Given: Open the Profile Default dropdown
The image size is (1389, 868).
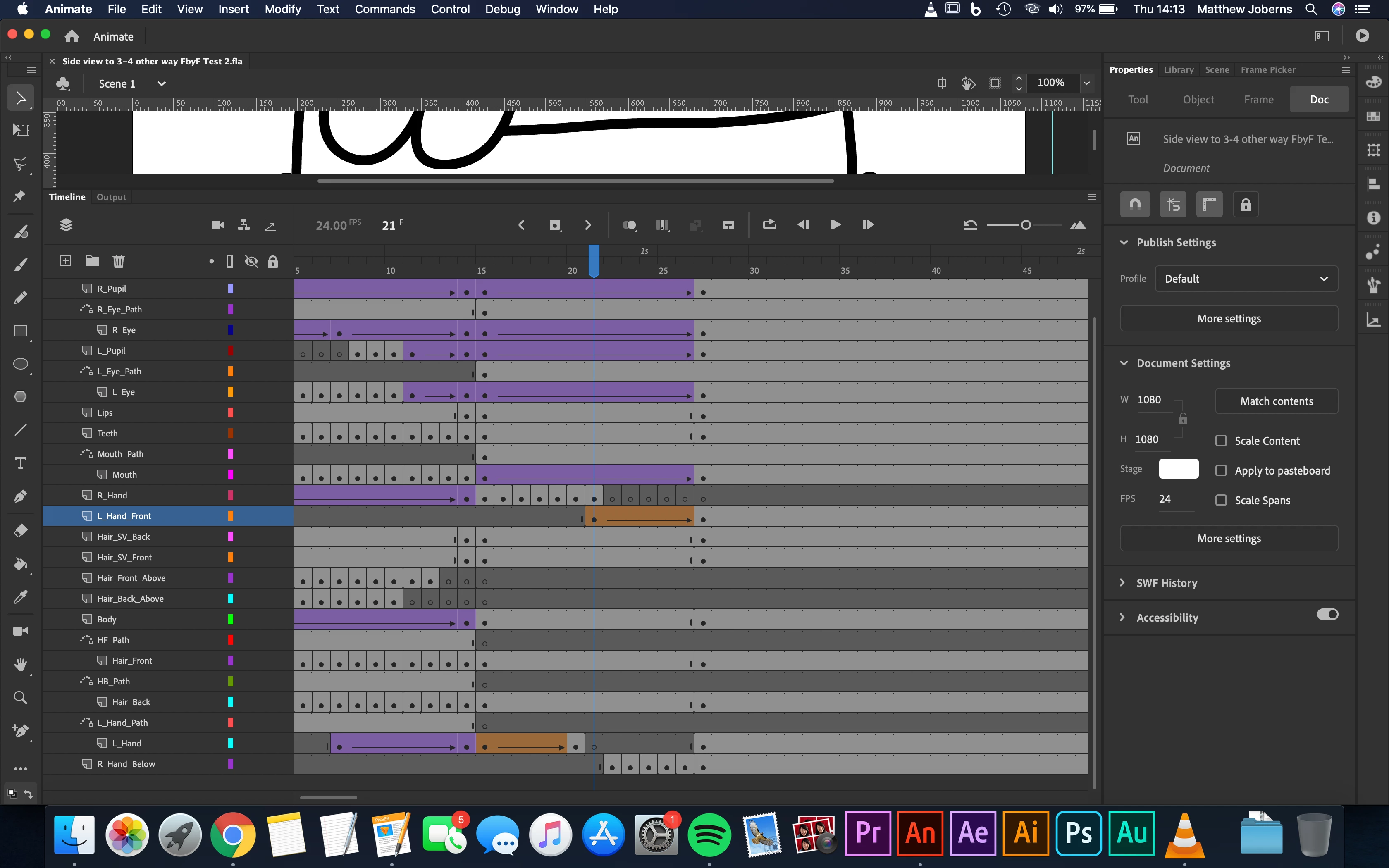Looking at the screenshot, I should pyautogui.click(x=1246, y=279).
